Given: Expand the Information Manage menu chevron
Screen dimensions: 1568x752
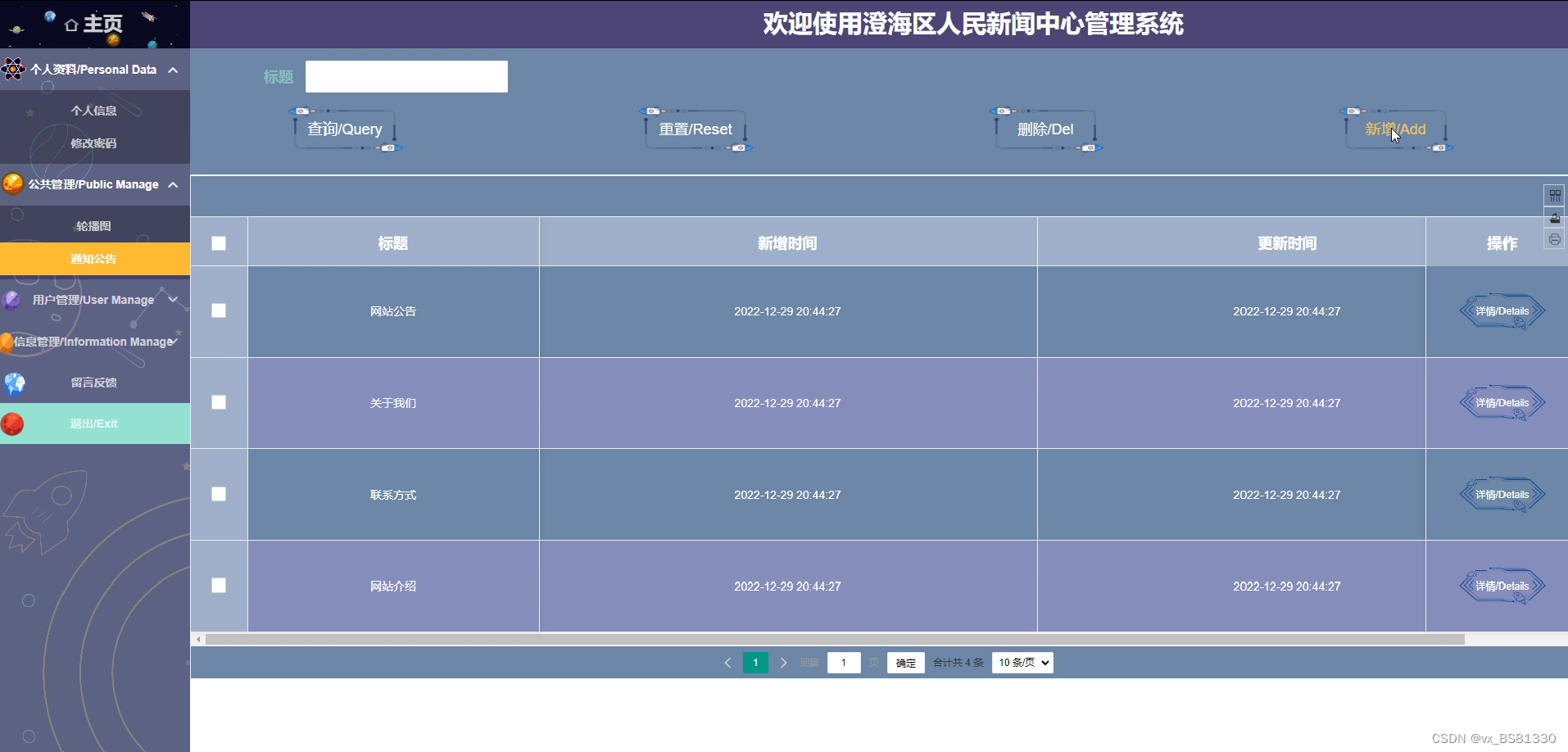Looking at the screenshot, I should coord(174,342).
